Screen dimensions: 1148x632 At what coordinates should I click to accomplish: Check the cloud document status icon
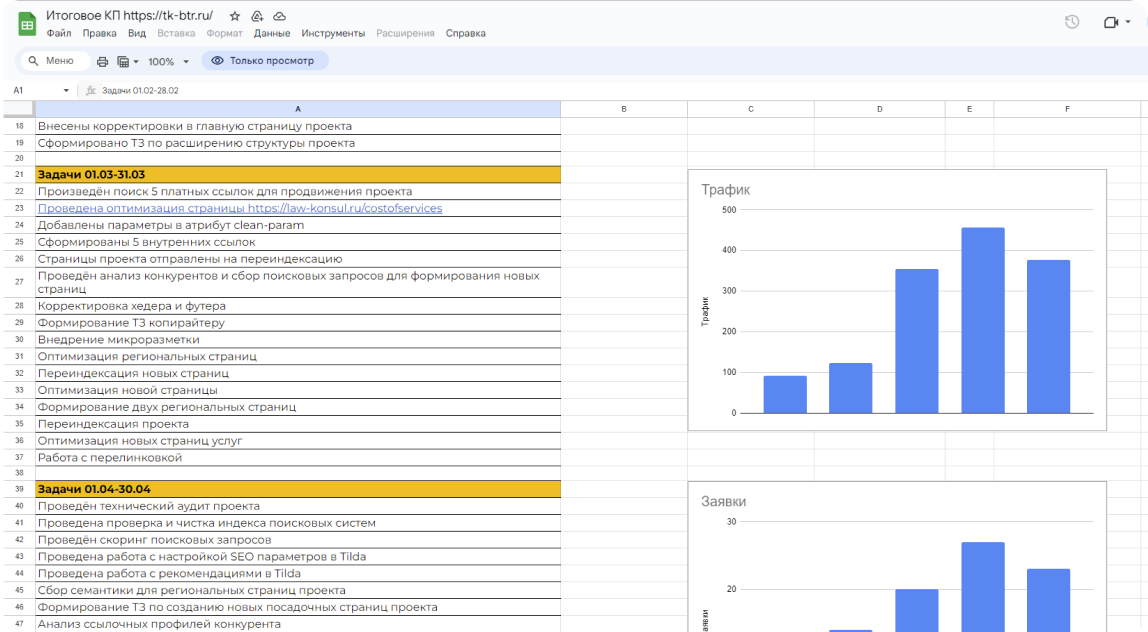point(279,17)
